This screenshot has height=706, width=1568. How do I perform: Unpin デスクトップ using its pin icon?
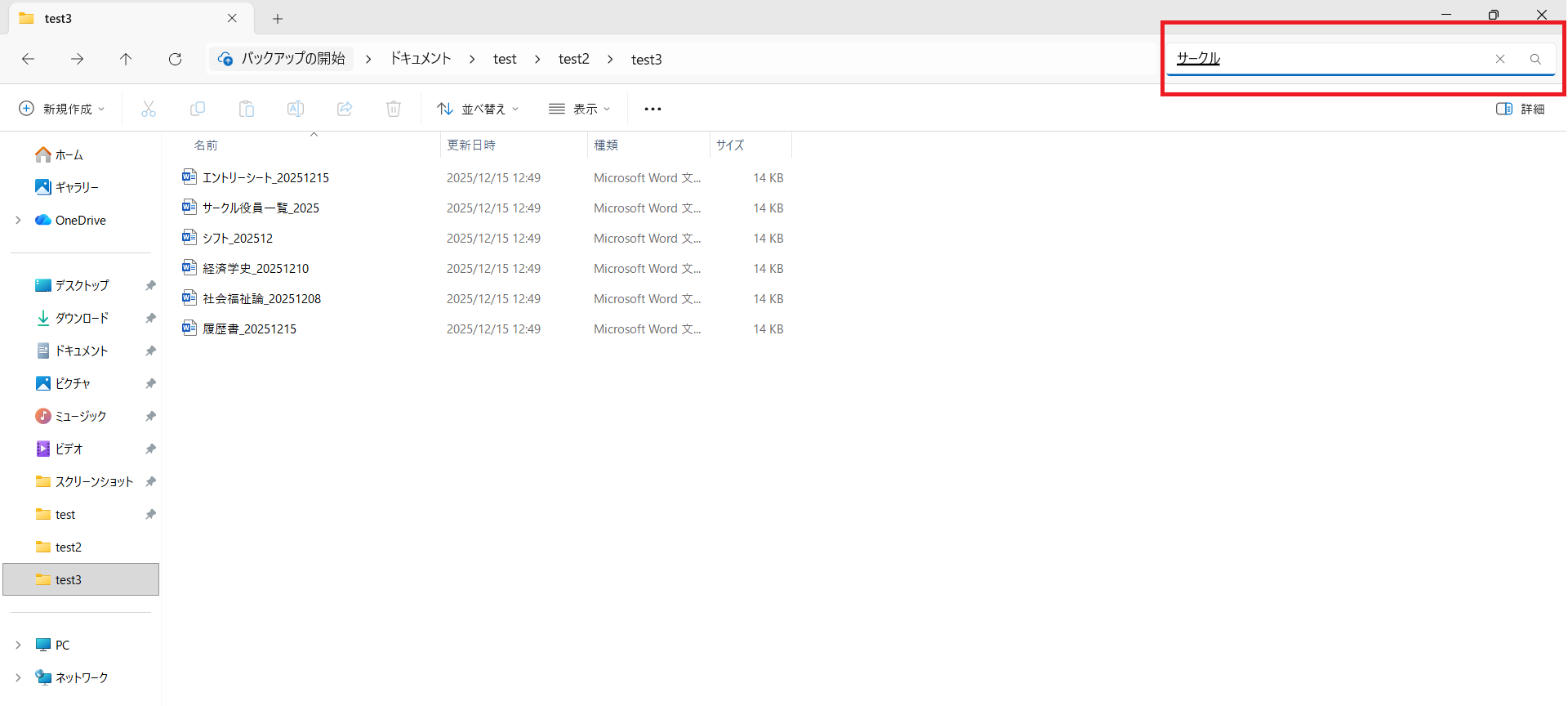coord(150,285)
